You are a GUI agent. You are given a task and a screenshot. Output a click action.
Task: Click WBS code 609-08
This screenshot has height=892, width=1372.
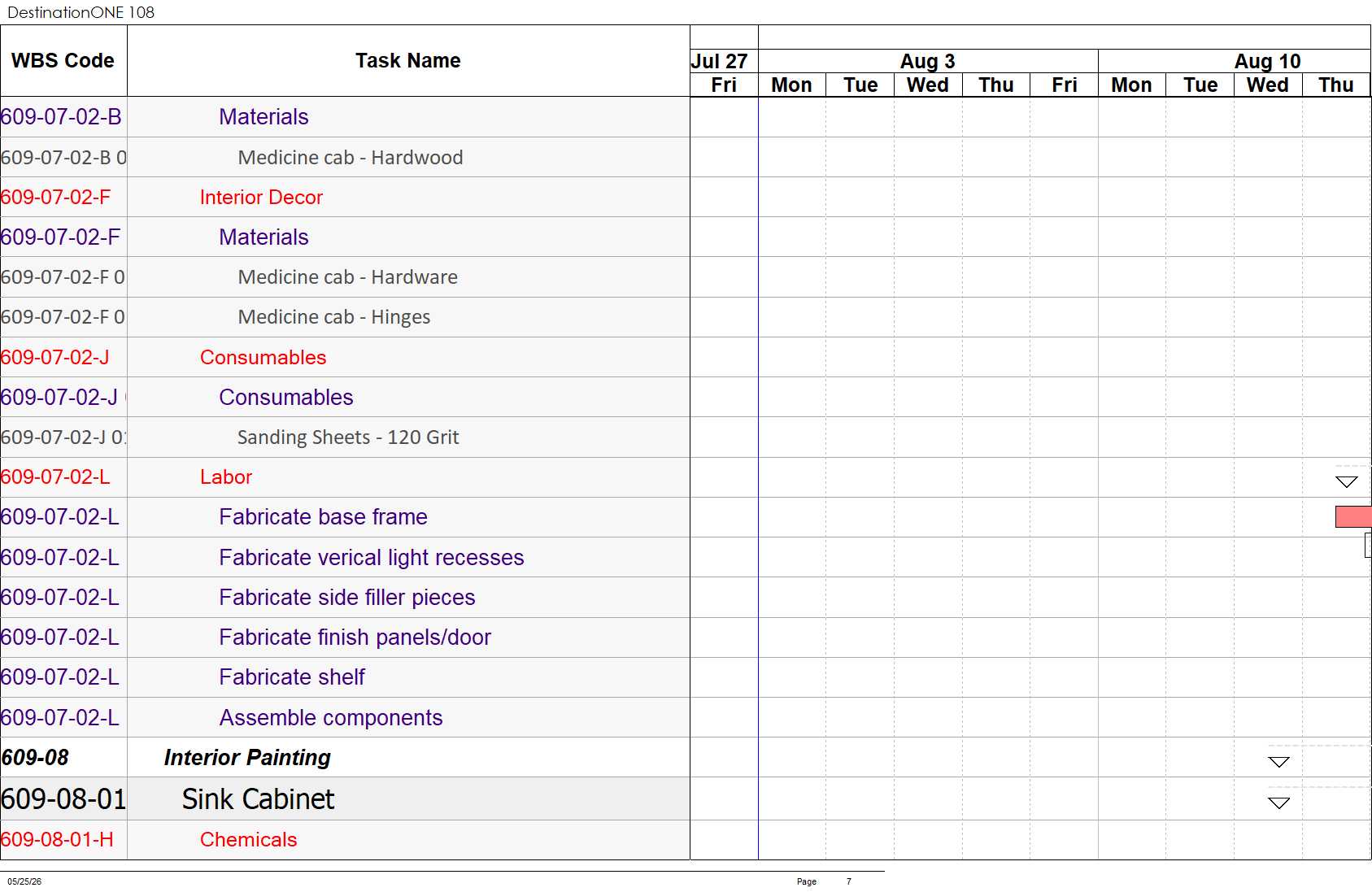point(35,758)
